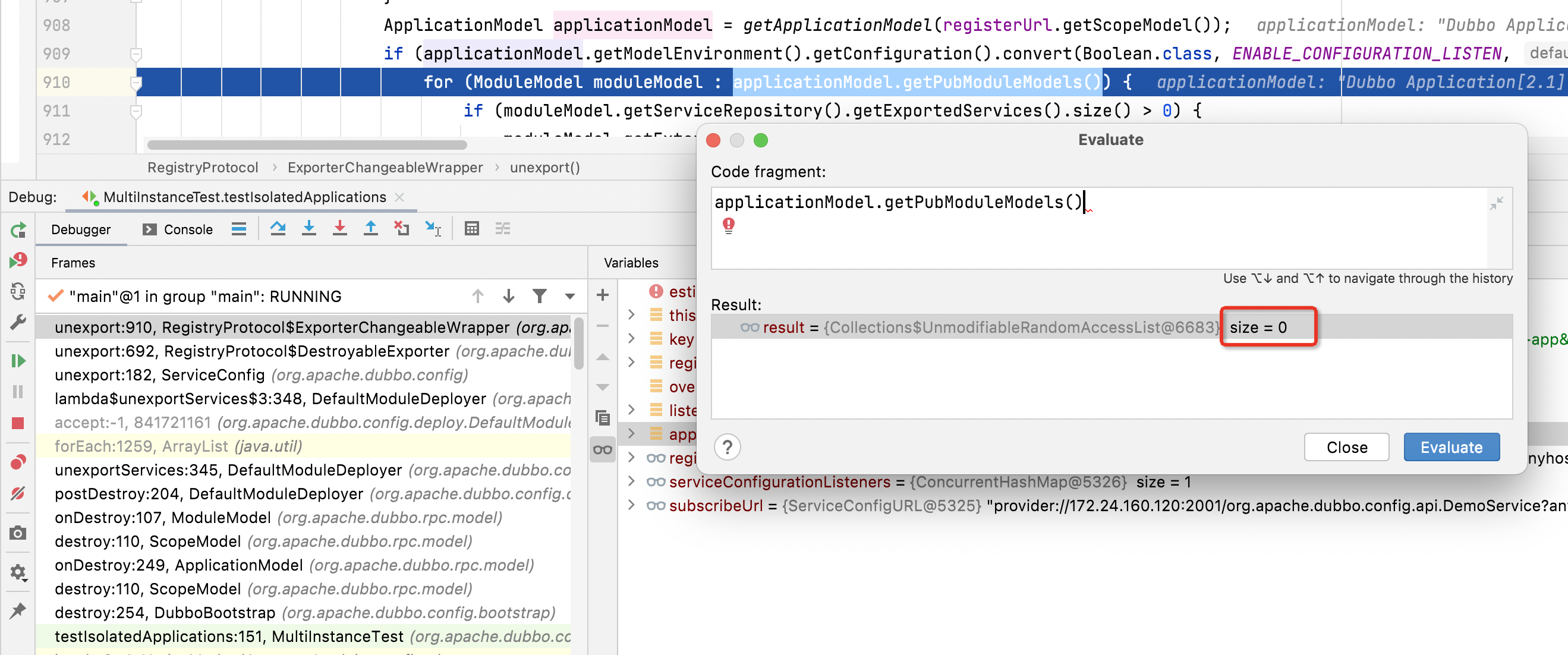Viewport: 1568px width, 655px height.
Task: Toggle Mute Breakpoints icon
Action: click(18, 493)
